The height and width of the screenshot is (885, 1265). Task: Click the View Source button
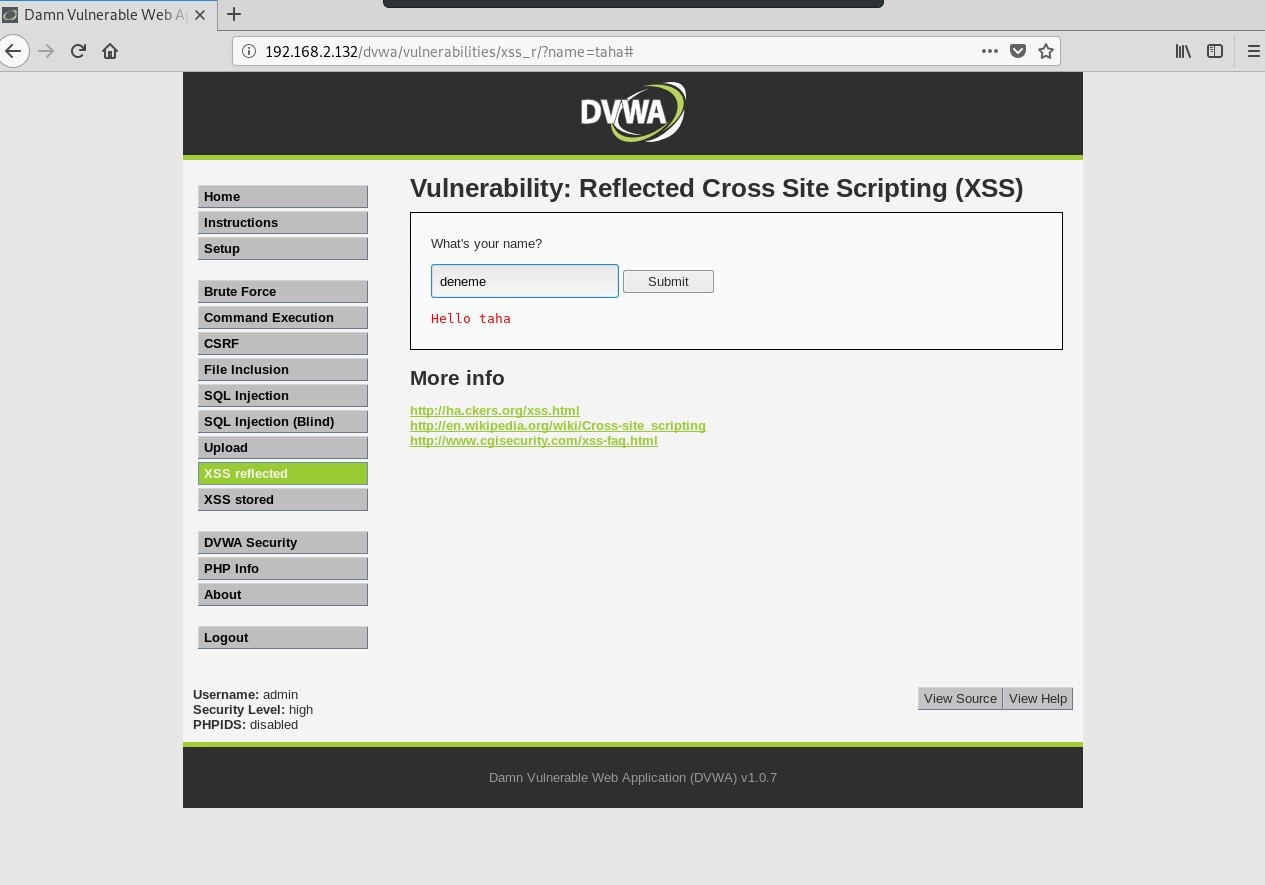(960, 699)
